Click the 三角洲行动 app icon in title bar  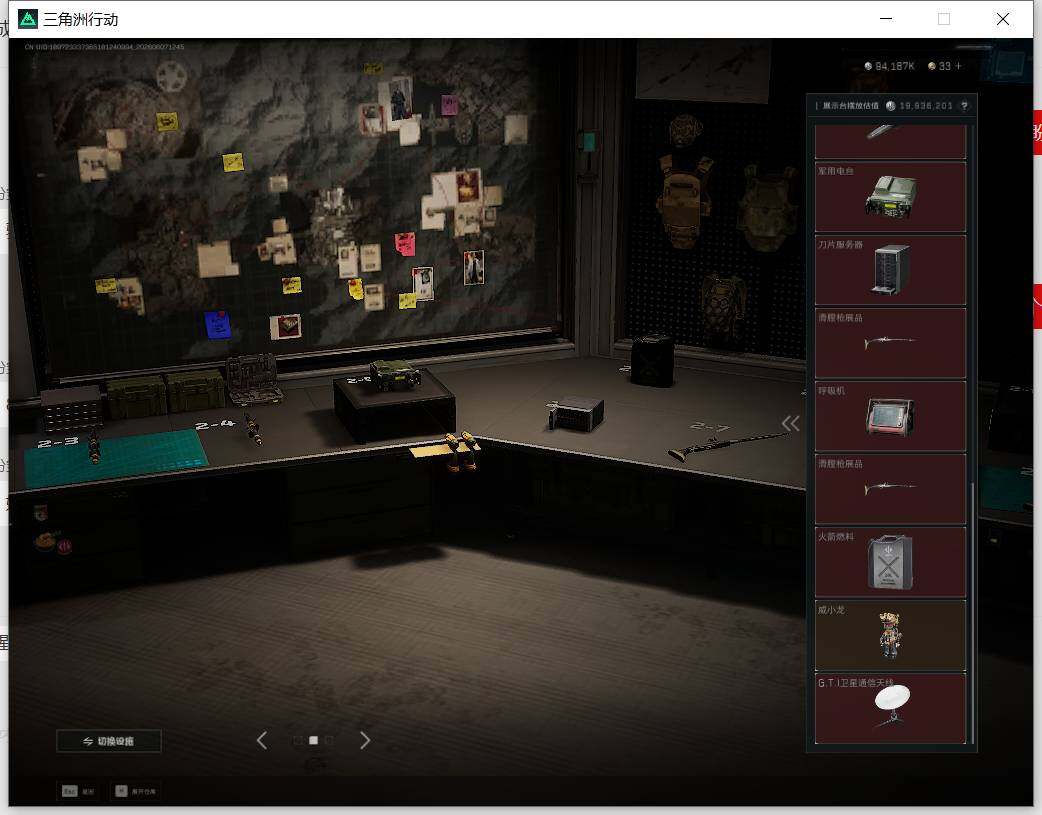28,19
